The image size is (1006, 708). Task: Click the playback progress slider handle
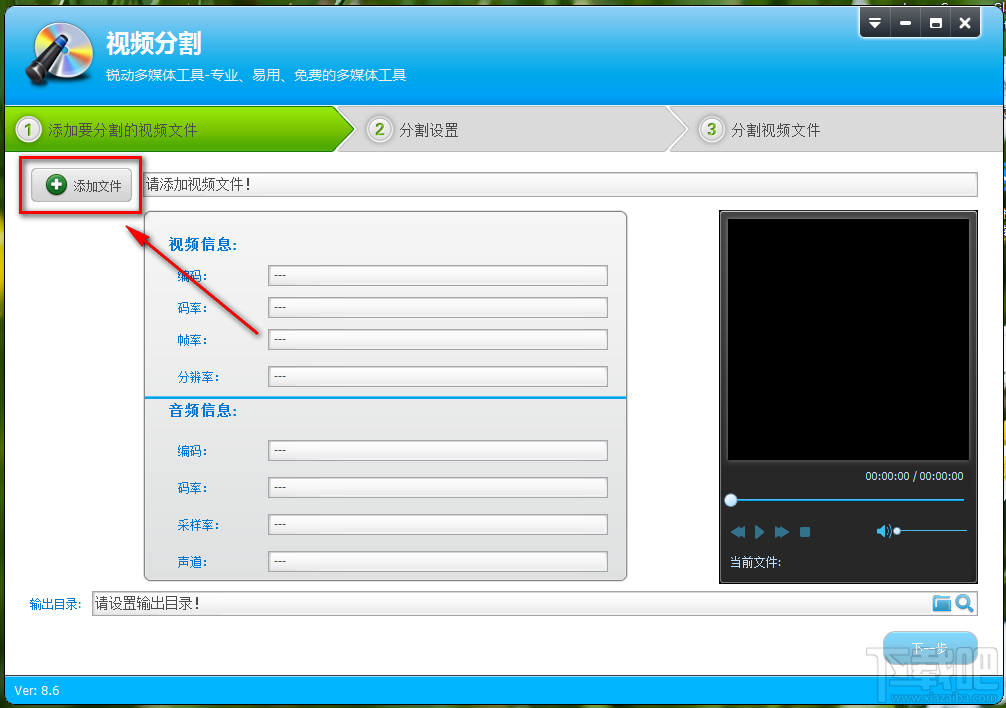pyautogui.click(x=731, y=500)
